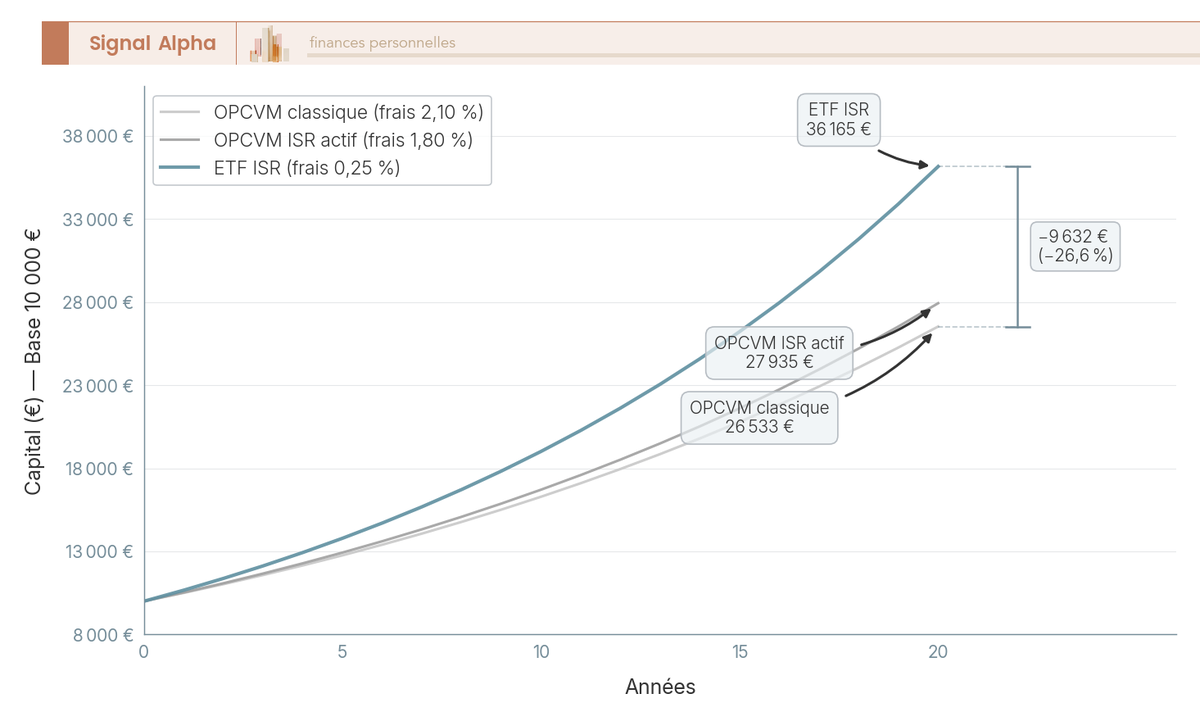1200x721 pixels.
Task: Click the x-axis tick label 20
Action: (x=938, y=652)
